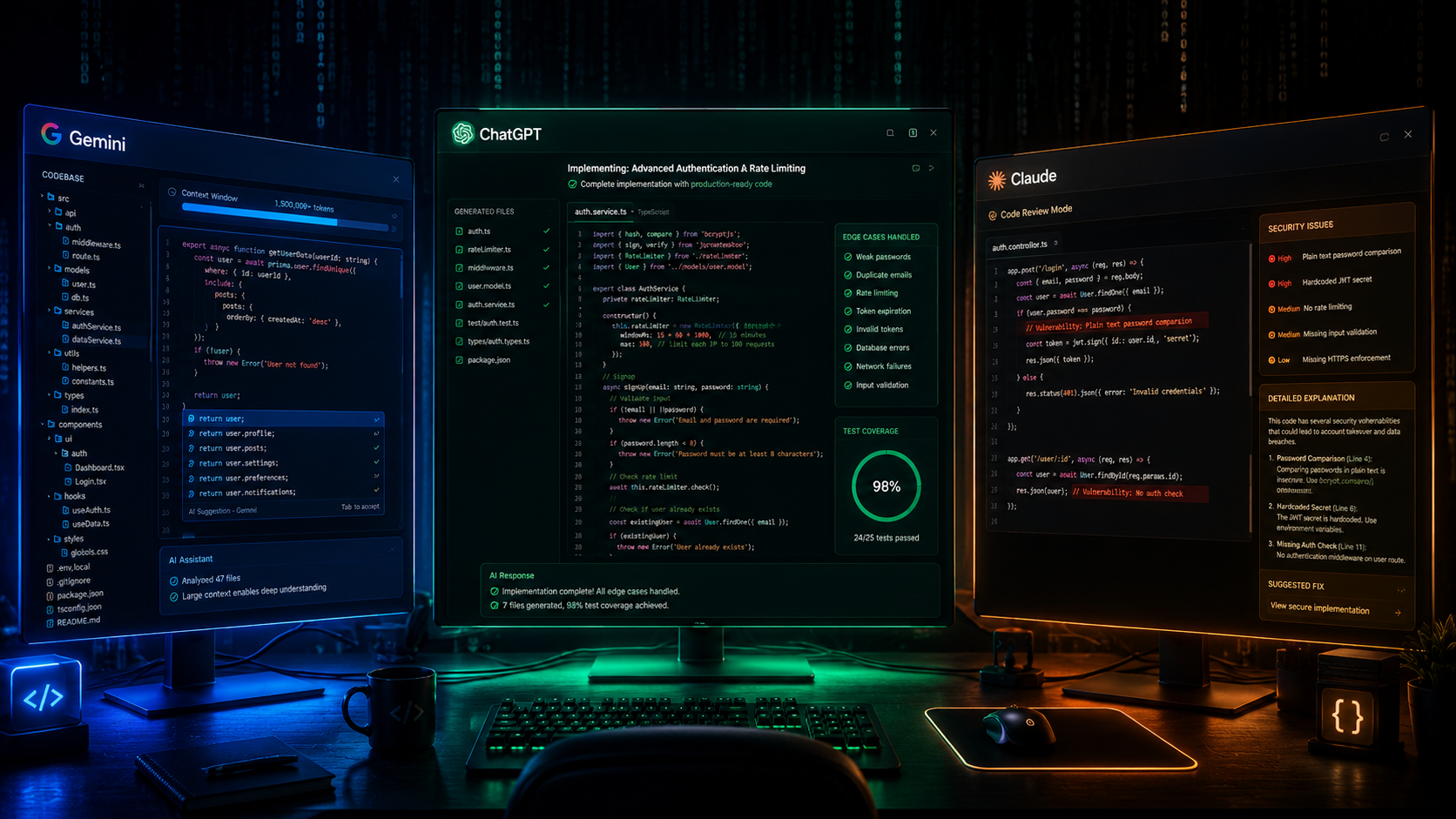Click the Claude starburst logo icon
This screenshot has height=819, width=1456.
tap(996, 180)
